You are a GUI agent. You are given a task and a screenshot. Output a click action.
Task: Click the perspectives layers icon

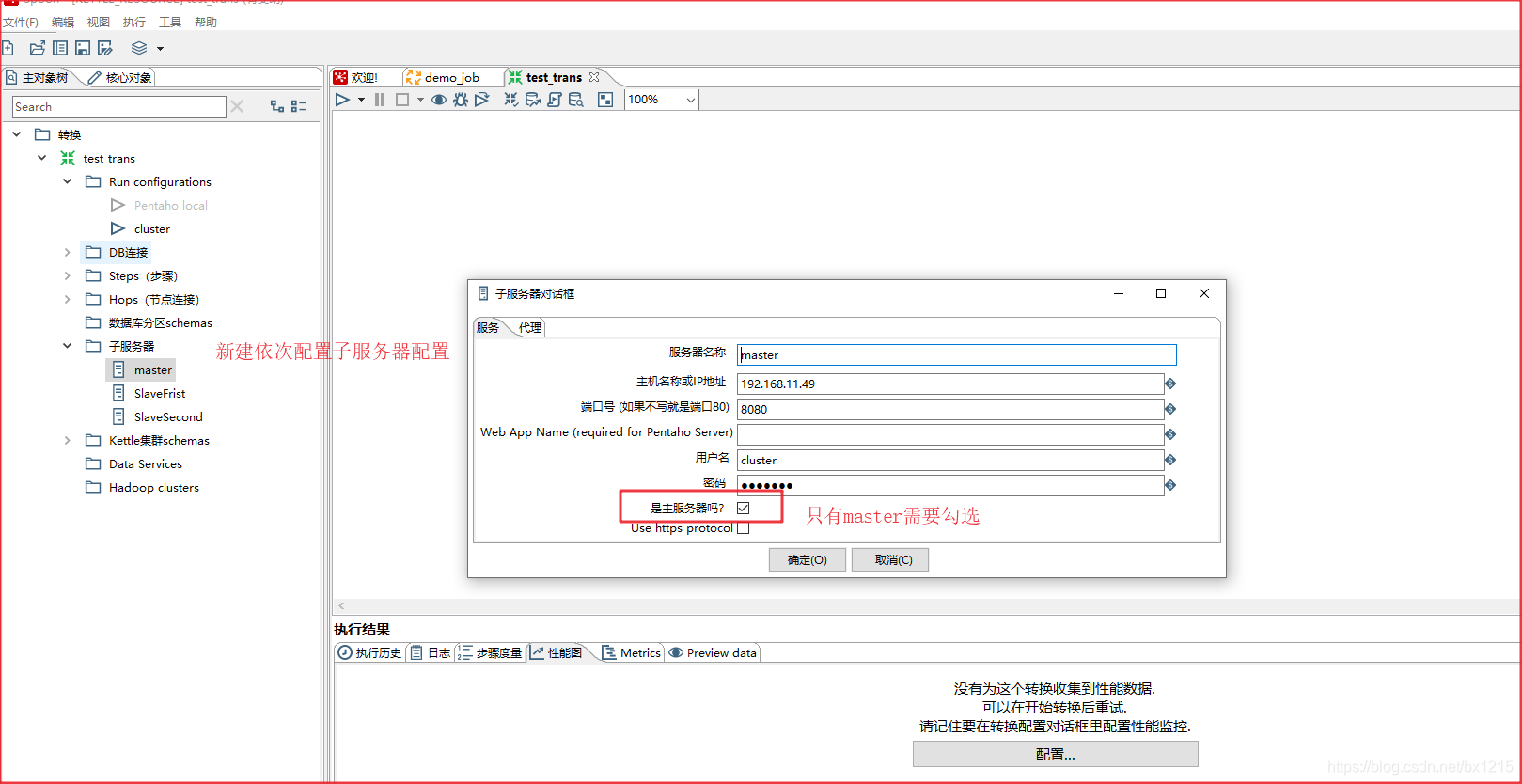(139, 48)
